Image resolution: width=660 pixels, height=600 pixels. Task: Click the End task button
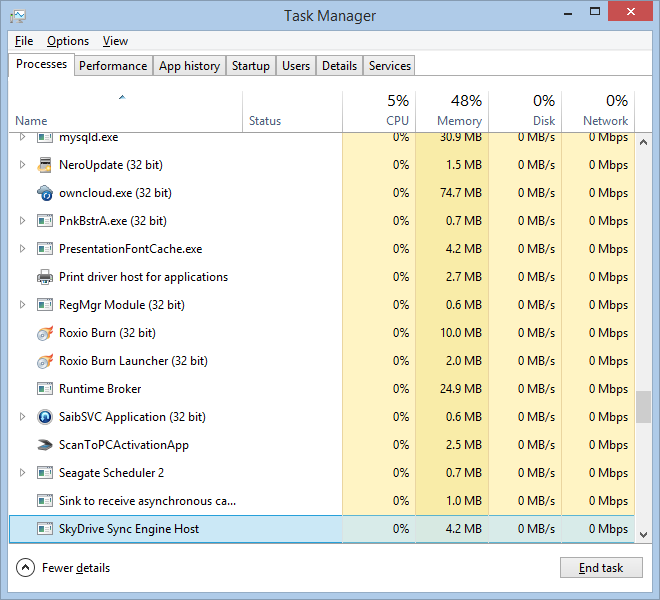pos(601,568)
